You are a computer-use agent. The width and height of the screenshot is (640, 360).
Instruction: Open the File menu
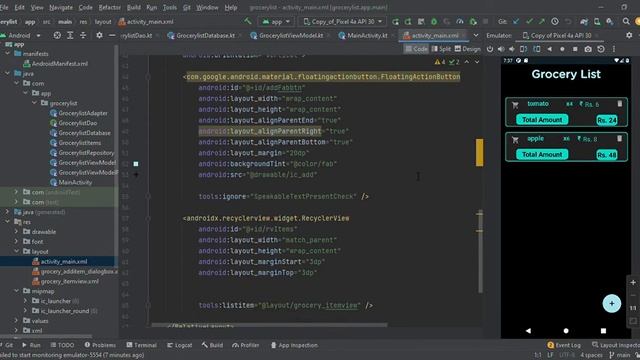coord(4,7)
